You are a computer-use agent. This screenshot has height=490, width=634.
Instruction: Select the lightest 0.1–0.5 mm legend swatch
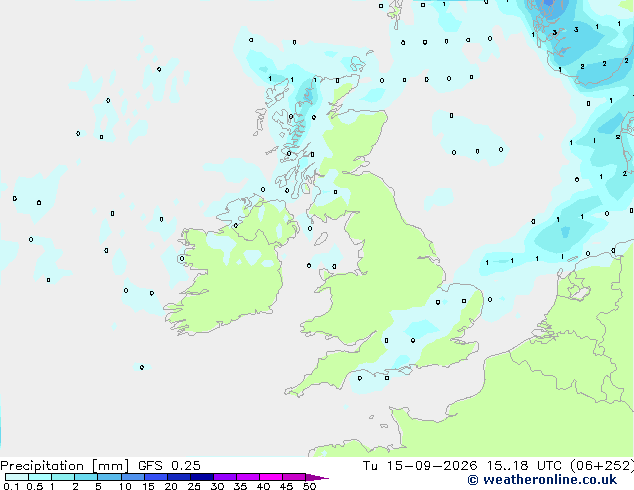(17, 477)
